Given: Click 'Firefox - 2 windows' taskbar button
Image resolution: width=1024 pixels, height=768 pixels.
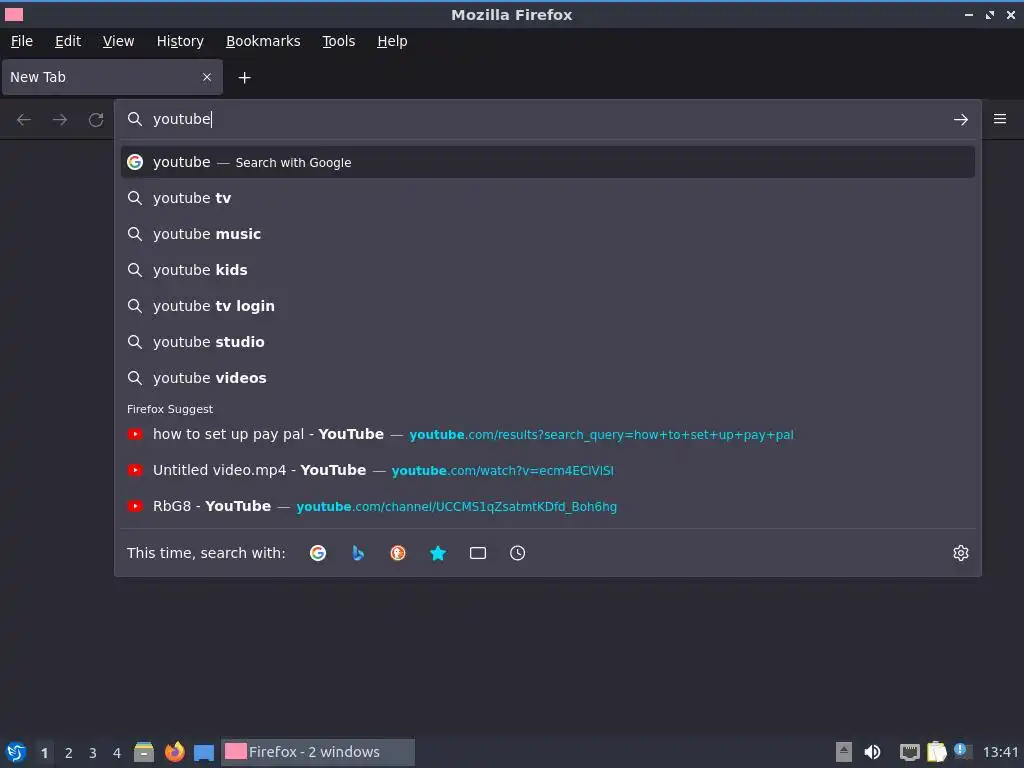Looking at the screenshot, I should point(317,752).
